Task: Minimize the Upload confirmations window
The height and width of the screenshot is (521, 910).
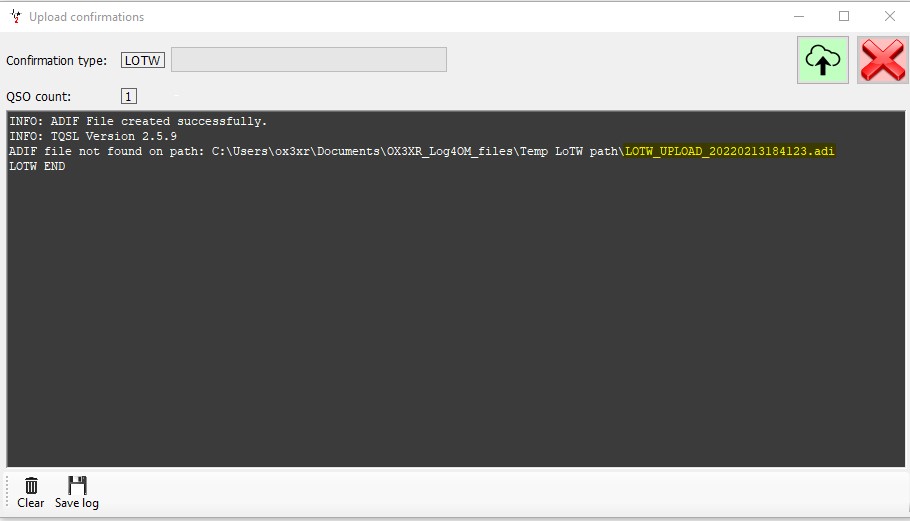Action: pos(799,16)
